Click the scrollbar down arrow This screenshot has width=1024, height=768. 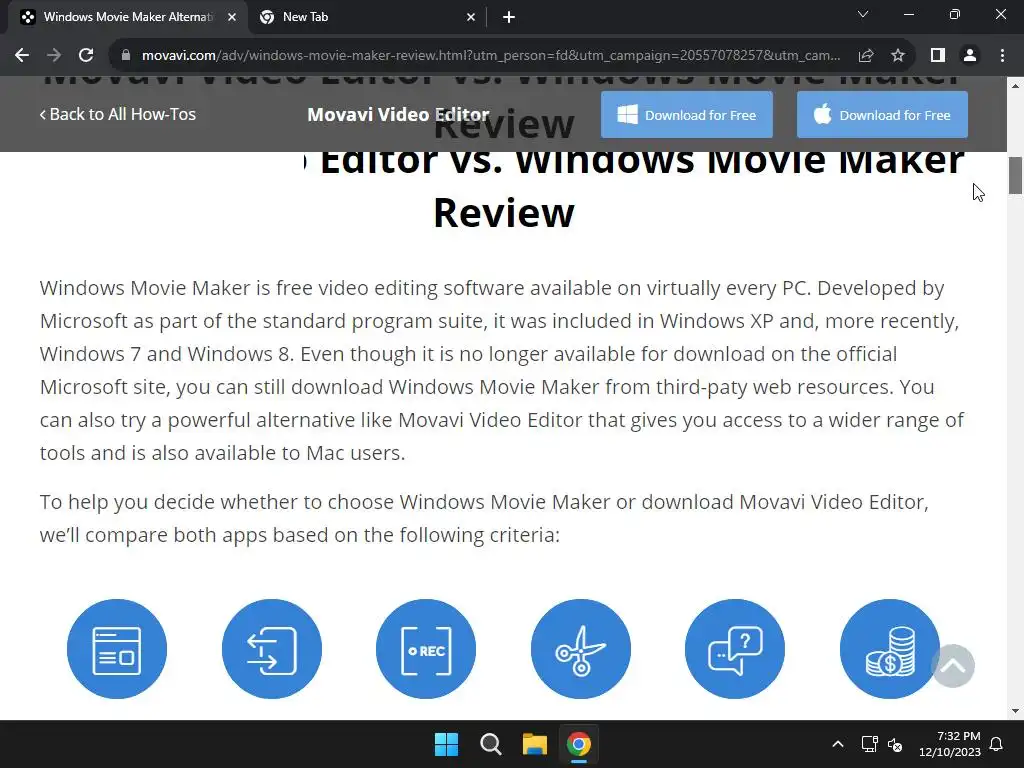click(1015, 711)
